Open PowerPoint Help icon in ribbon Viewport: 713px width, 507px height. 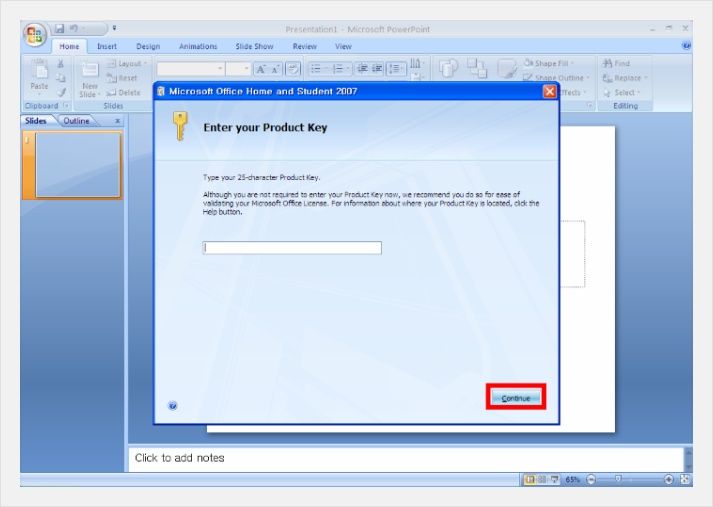[686, 45]
